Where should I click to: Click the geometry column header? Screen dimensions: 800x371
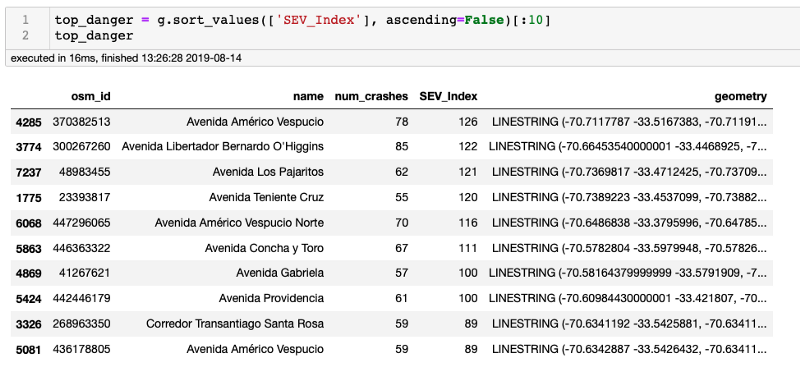(740, 96)
